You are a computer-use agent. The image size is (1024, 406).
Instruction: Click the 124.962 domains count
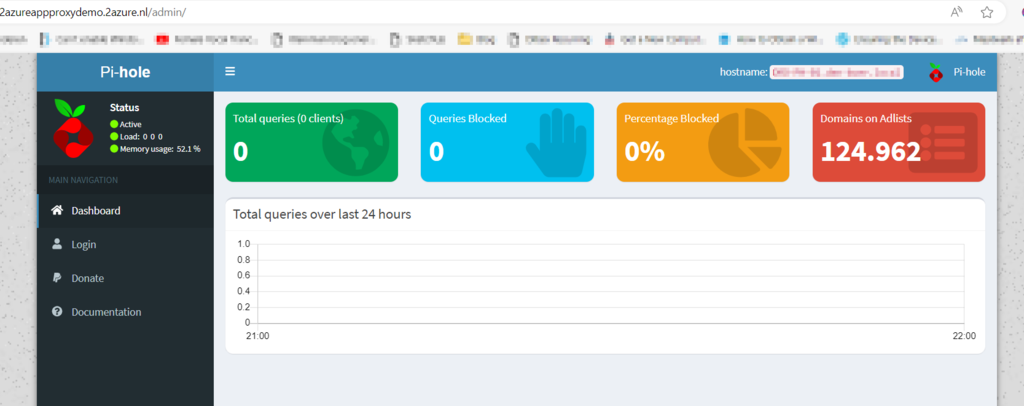(871, 151)
